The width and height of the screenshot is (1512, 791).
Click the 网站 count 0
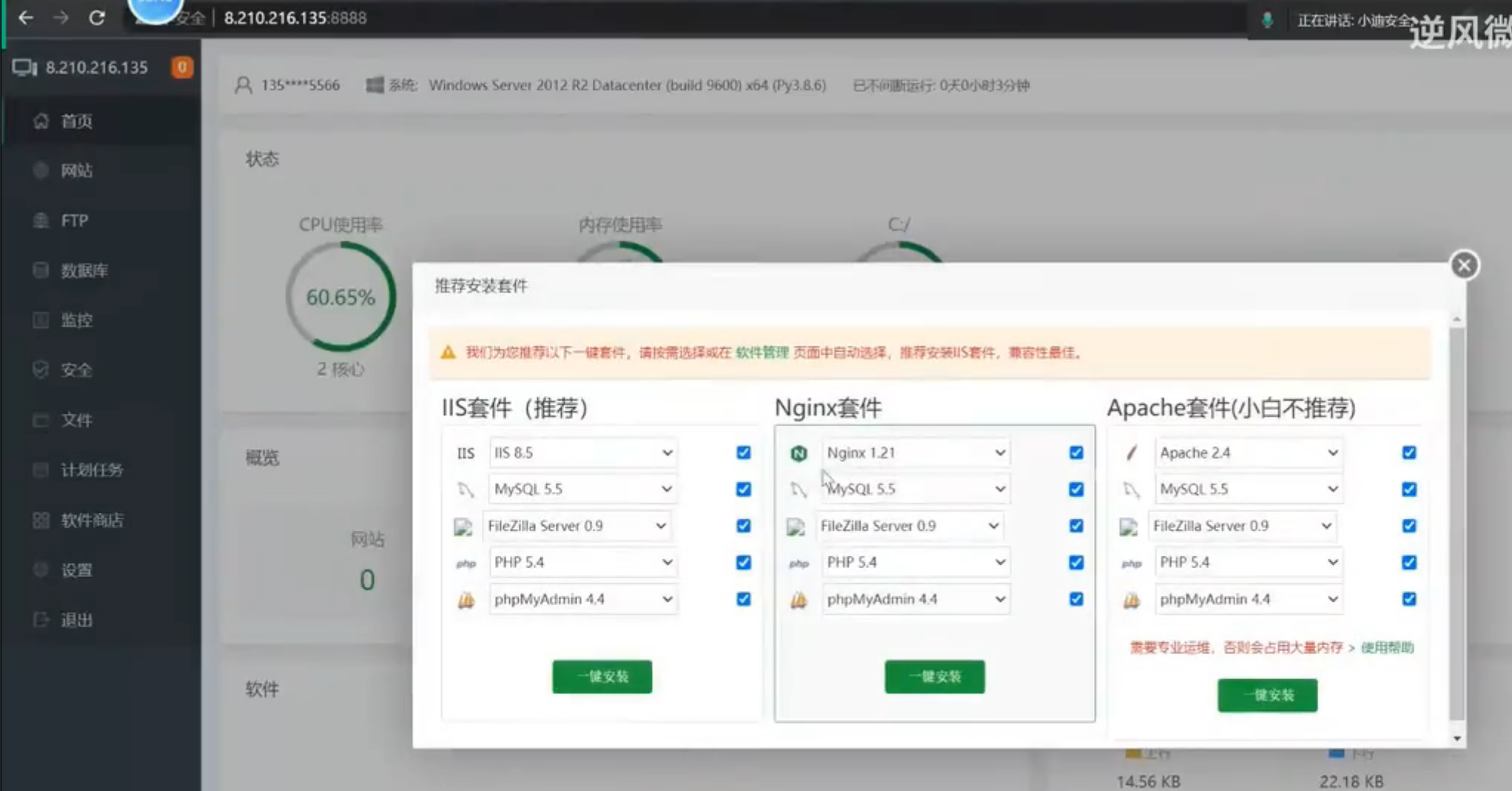point(367,580)
